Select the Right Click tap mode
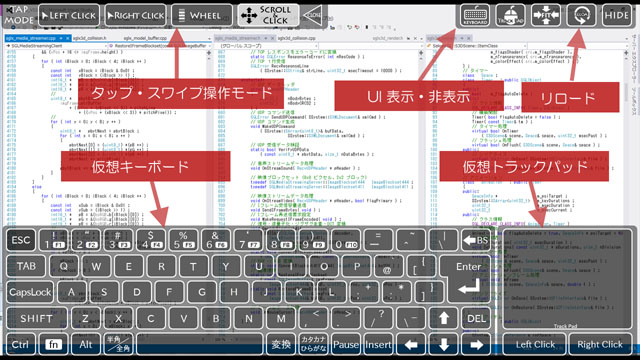Screen dimensions: 640x360 136,16
